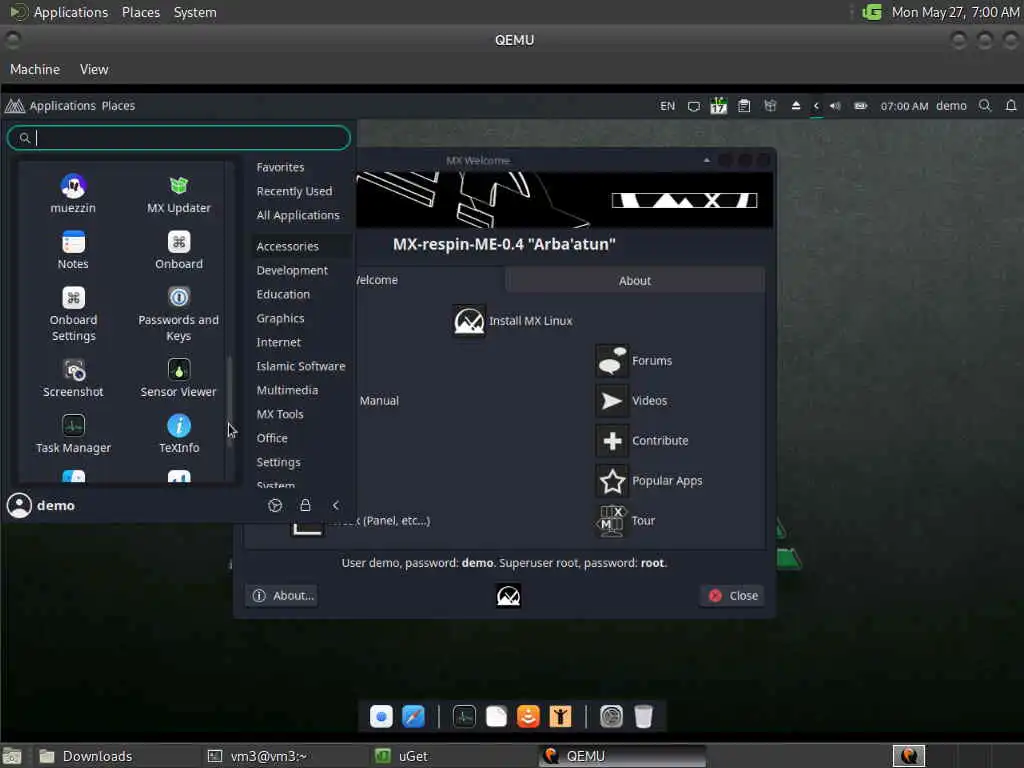Image resolution: width=1024 pixels, height=768 pixels.
Task: Select the Development category
Action: [x=292, y=270]
